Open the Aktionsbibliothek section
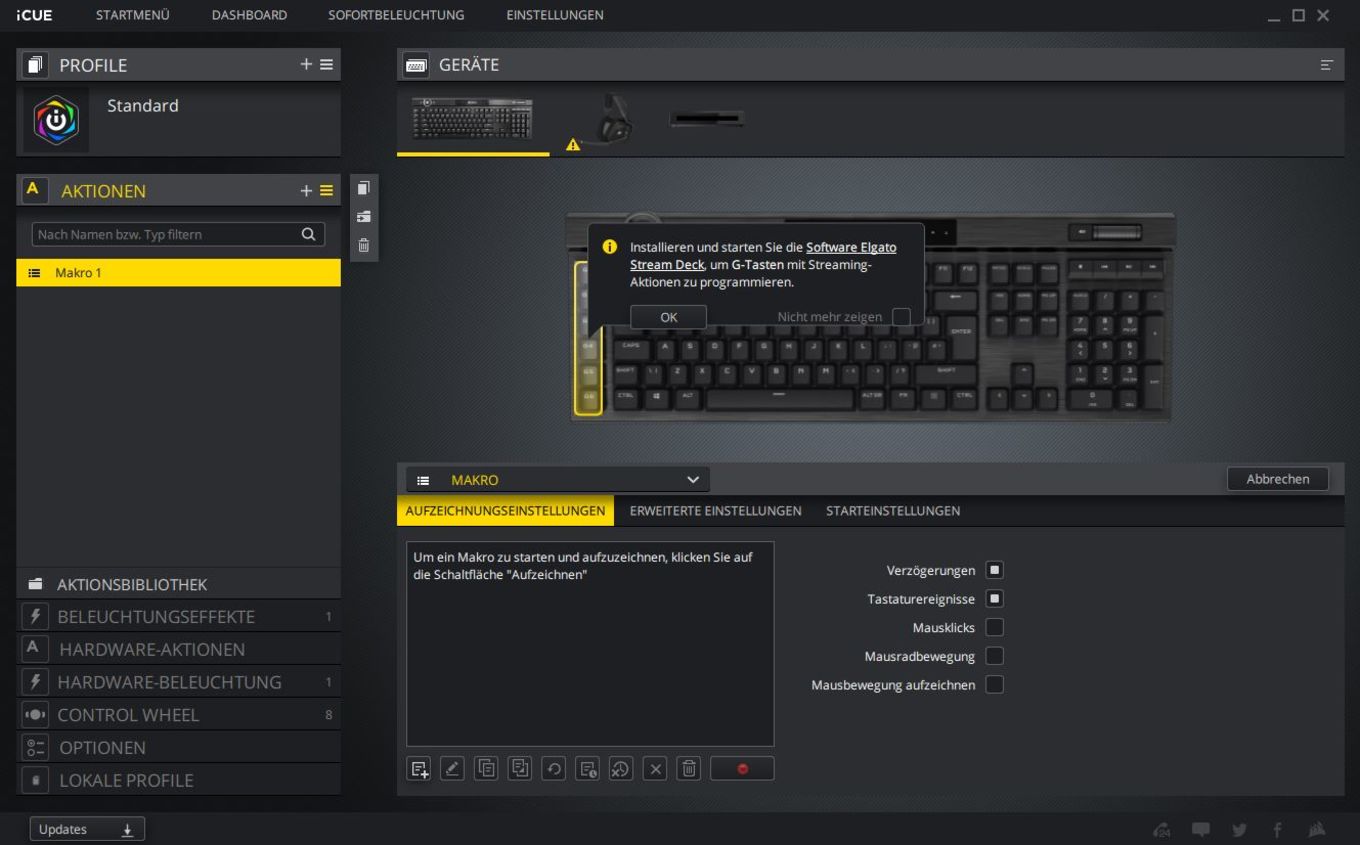The image size is (1360, 845). pos(178,584)
